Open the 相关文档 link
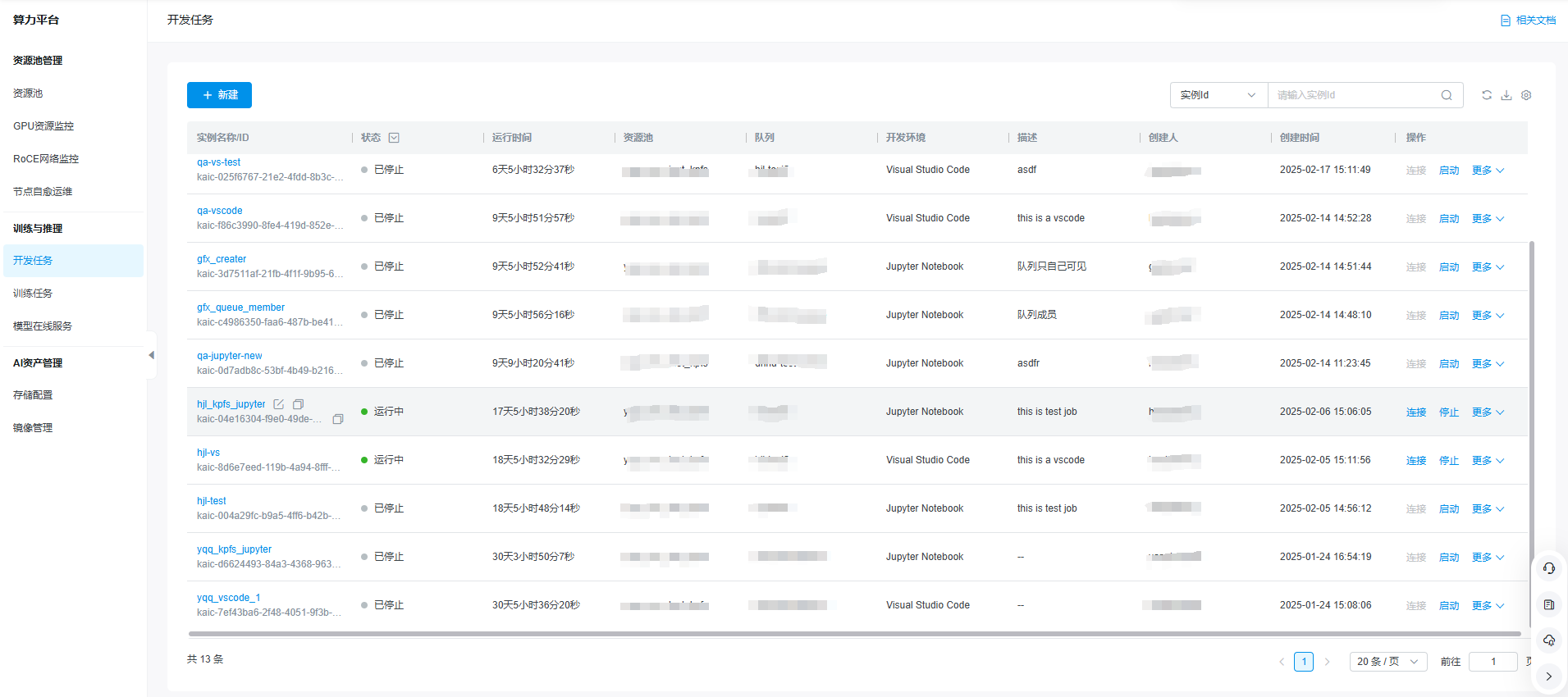 pyautogui.click(x=1528, y=20)
